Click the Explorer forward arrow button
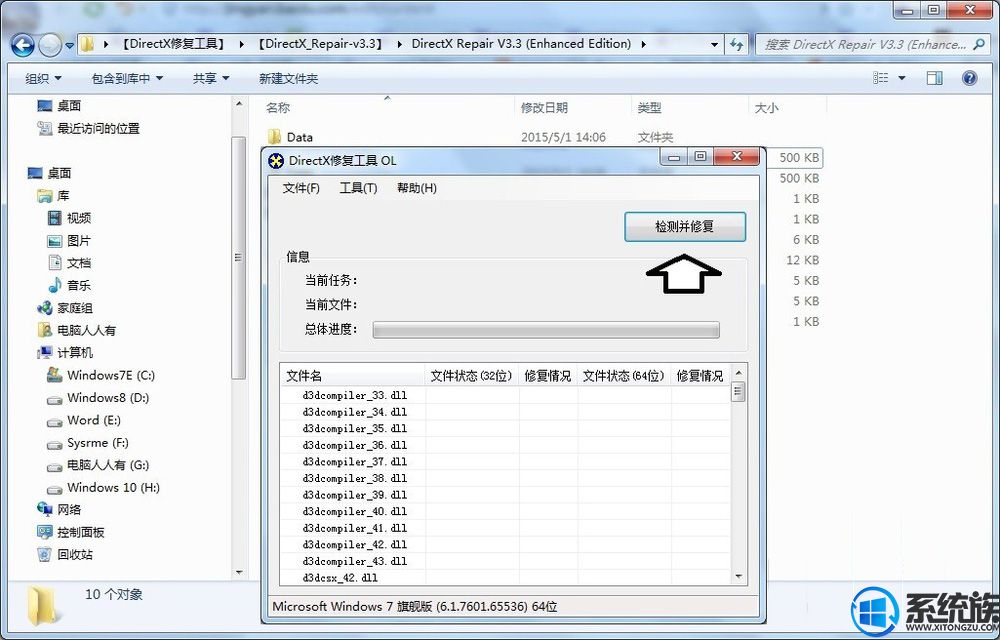 coord(49,45)
